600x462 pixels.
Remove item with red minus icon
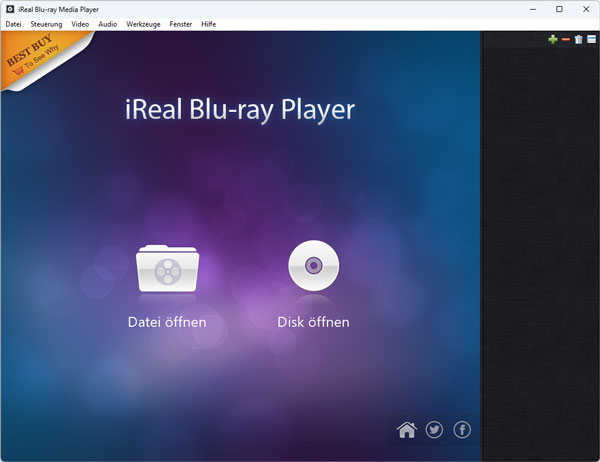pos(566,39)
